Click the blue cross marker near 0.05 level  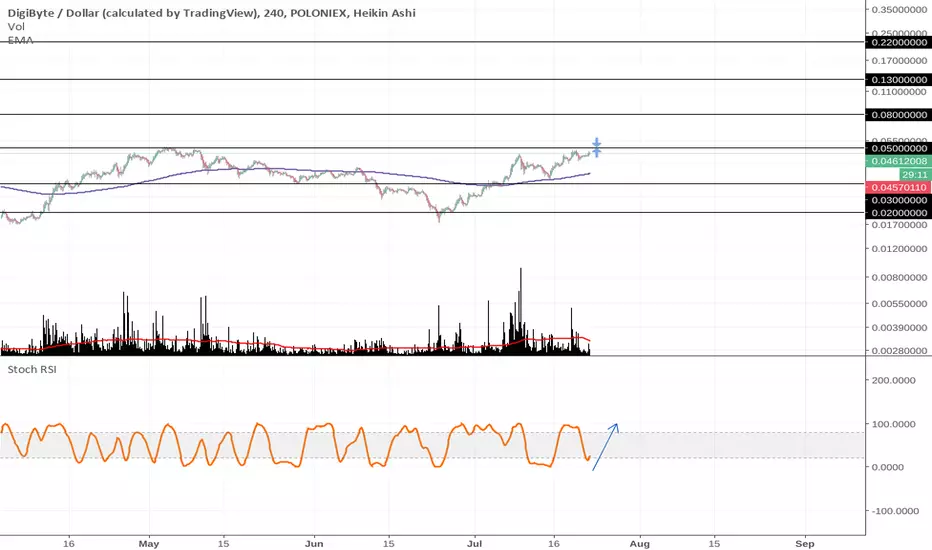(596, 147)
